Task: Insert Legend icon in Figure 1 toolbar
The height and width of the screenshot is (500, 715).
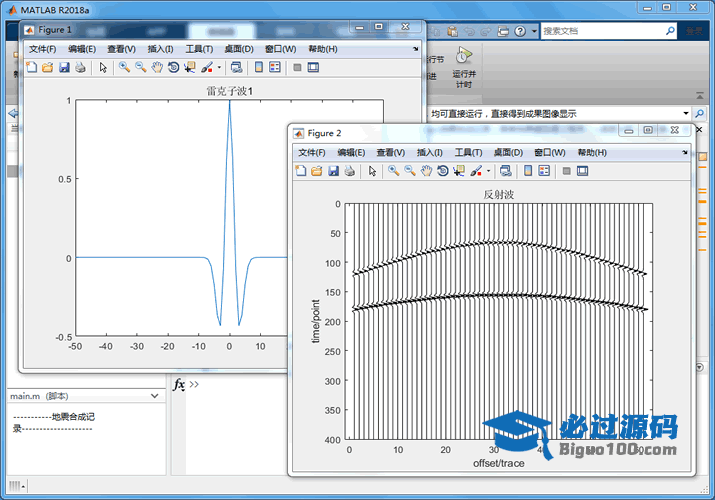Action: point(275,67)
